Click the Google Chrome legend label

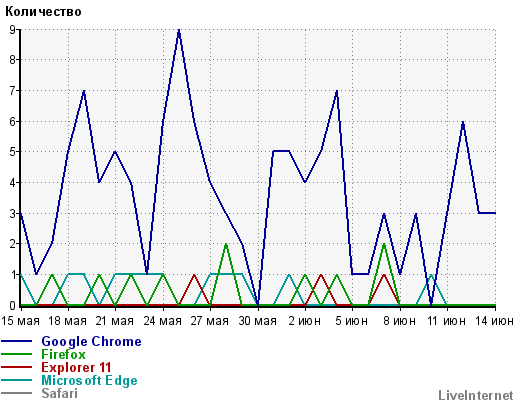(91, 342)
